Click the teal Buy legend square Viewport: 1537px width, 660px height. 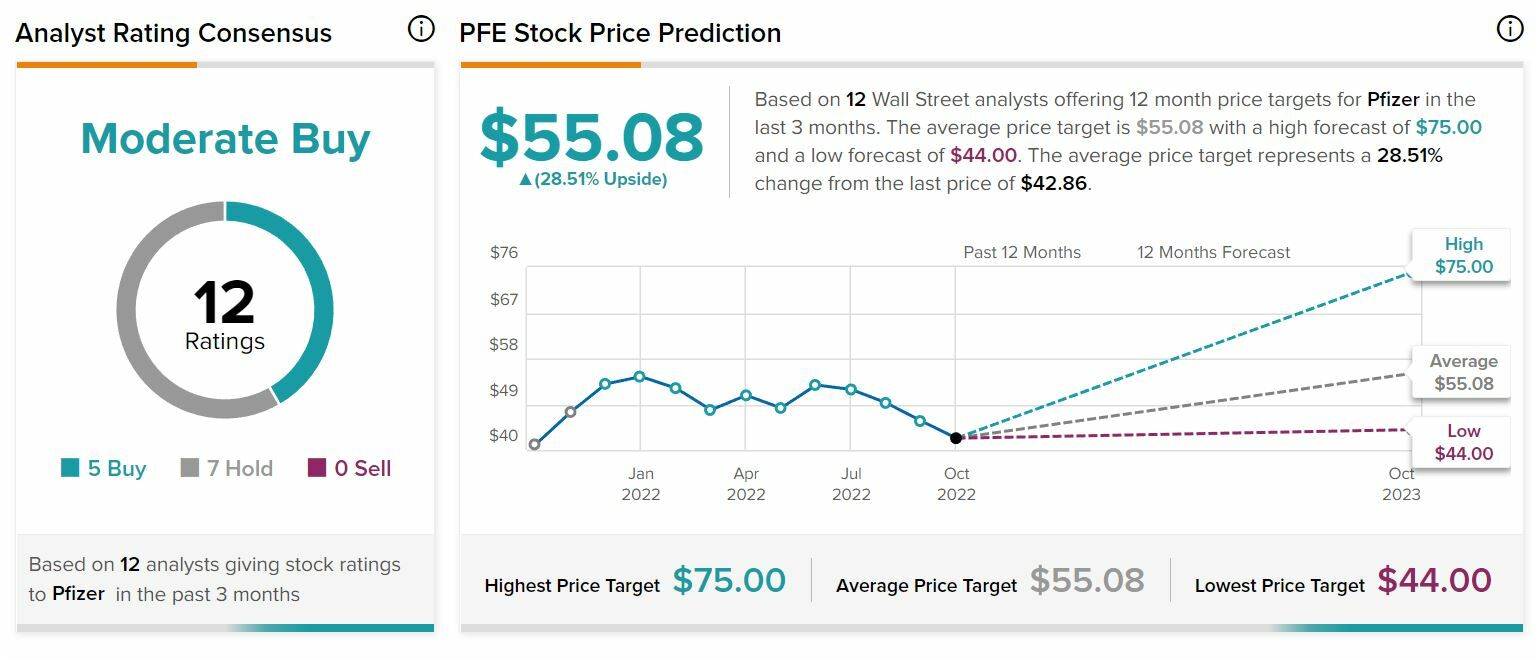pos(70,467)
